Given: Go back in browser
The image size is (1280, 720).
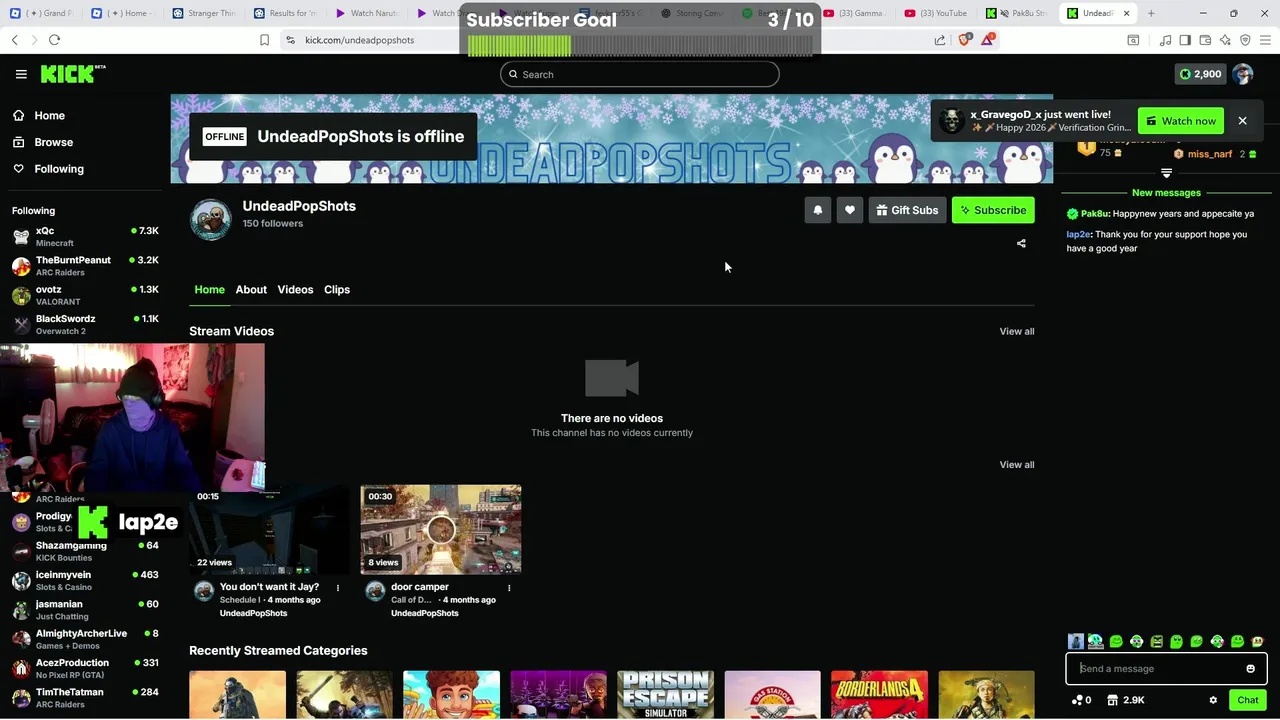Looking at the screenshot, I should [14, 40].
